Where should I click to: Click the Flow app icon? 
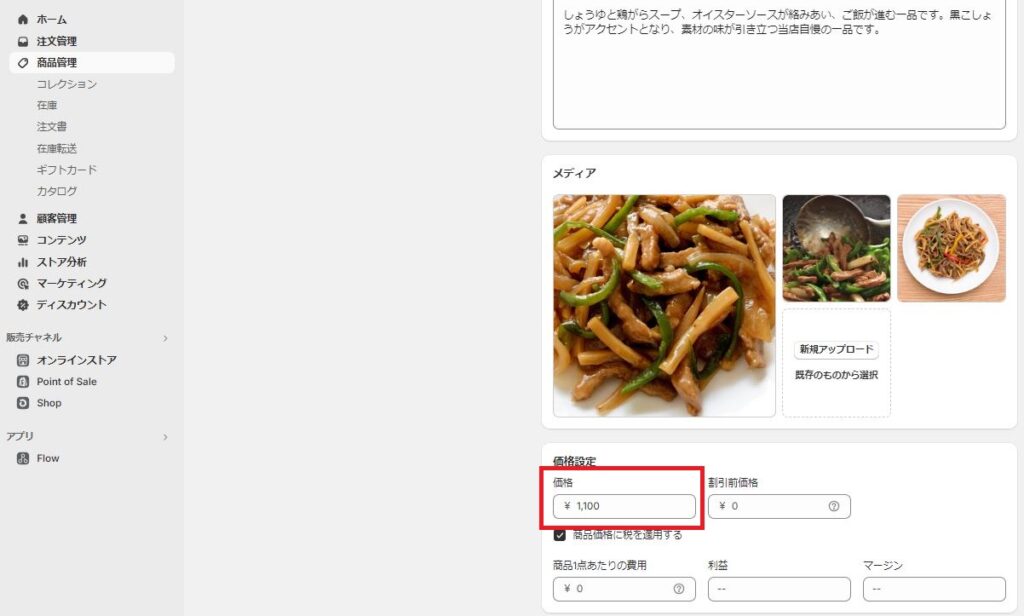point(23,459)
